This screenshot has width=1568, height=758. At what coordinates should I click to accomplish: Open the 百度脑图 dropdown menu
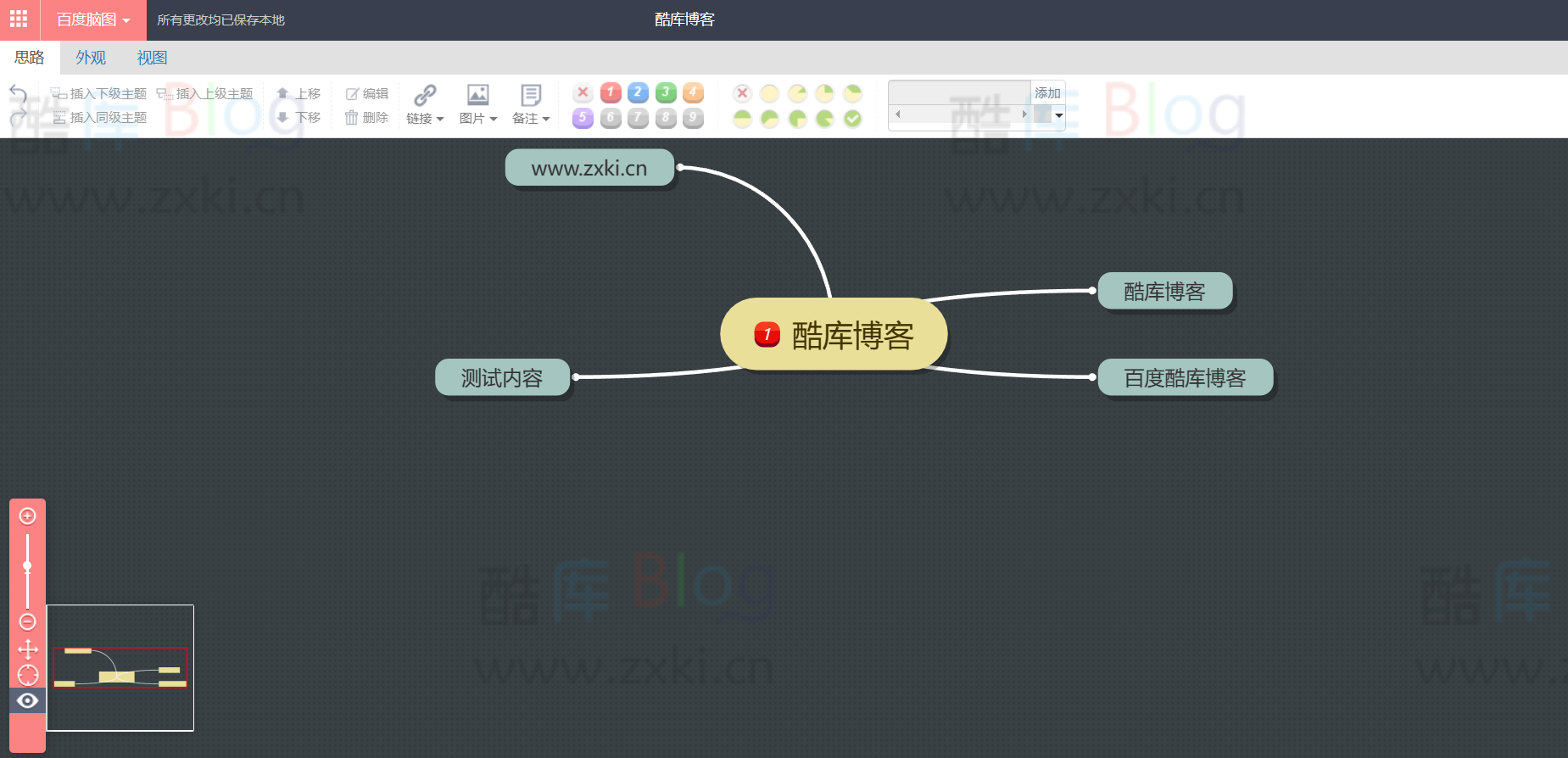tap(93, 20)
